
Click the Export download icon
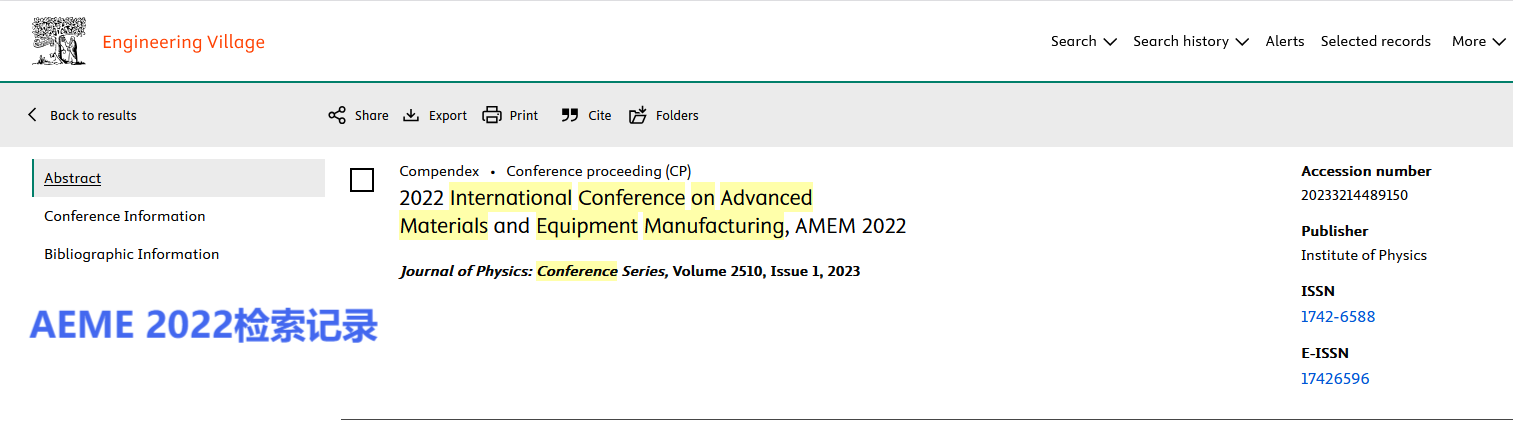pos(411,115)
